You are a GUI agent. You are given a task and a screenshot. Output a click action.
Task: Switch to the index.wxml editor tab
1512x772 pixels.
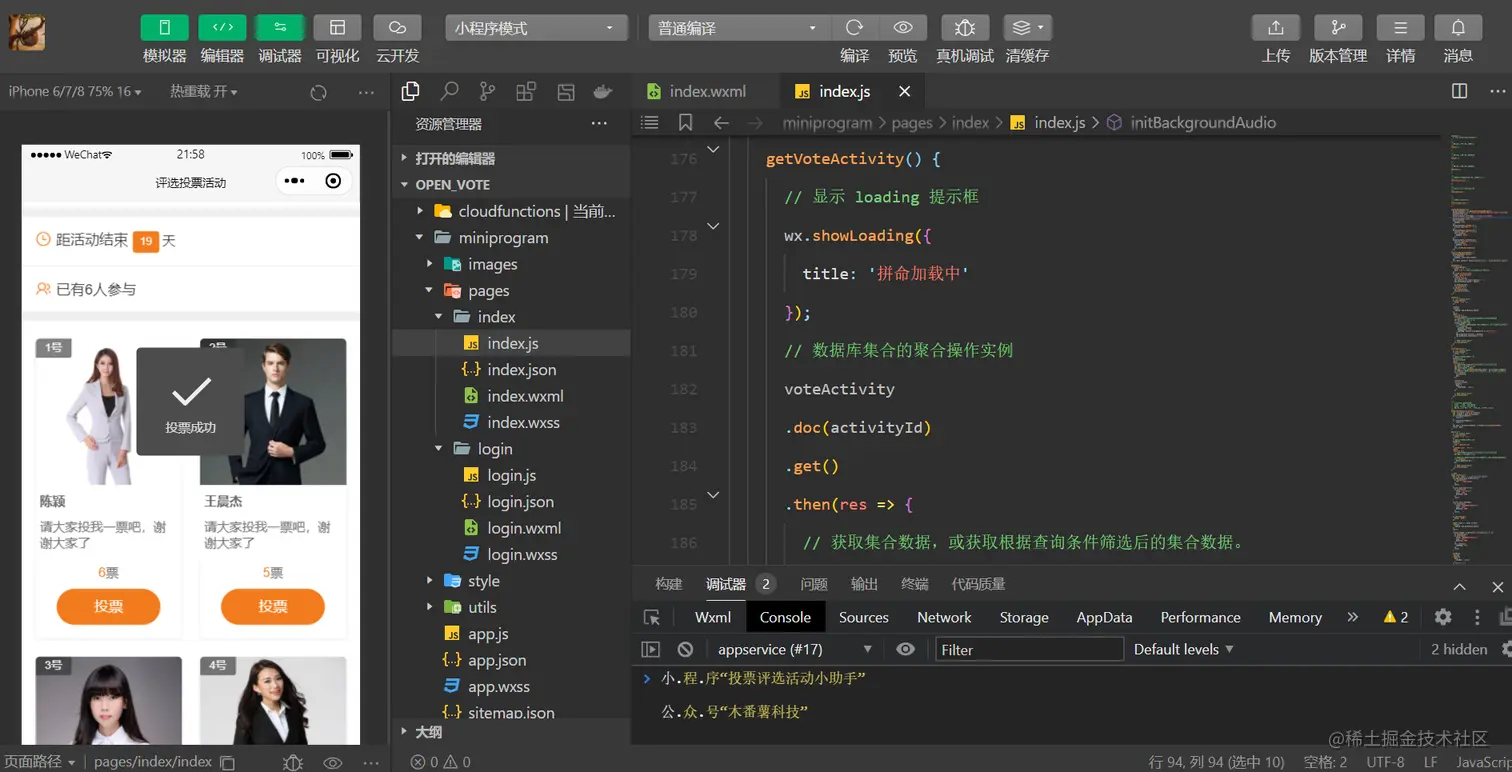pos(707,91)
